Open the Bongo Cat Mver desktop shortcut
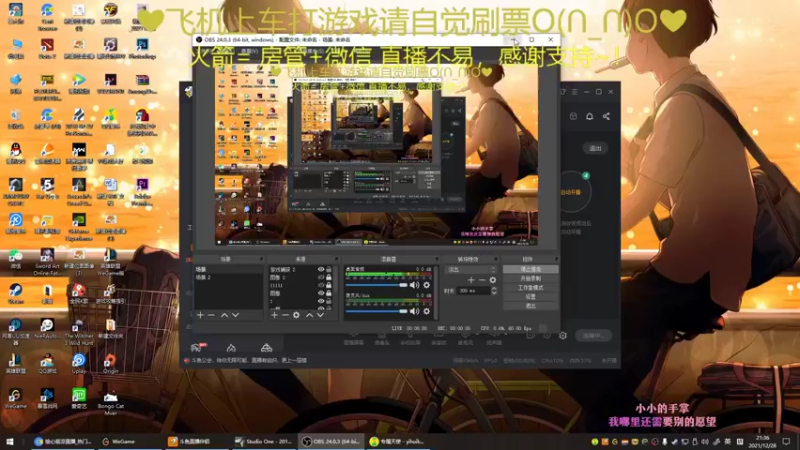The image size is (800, 450). pos(110,403)
